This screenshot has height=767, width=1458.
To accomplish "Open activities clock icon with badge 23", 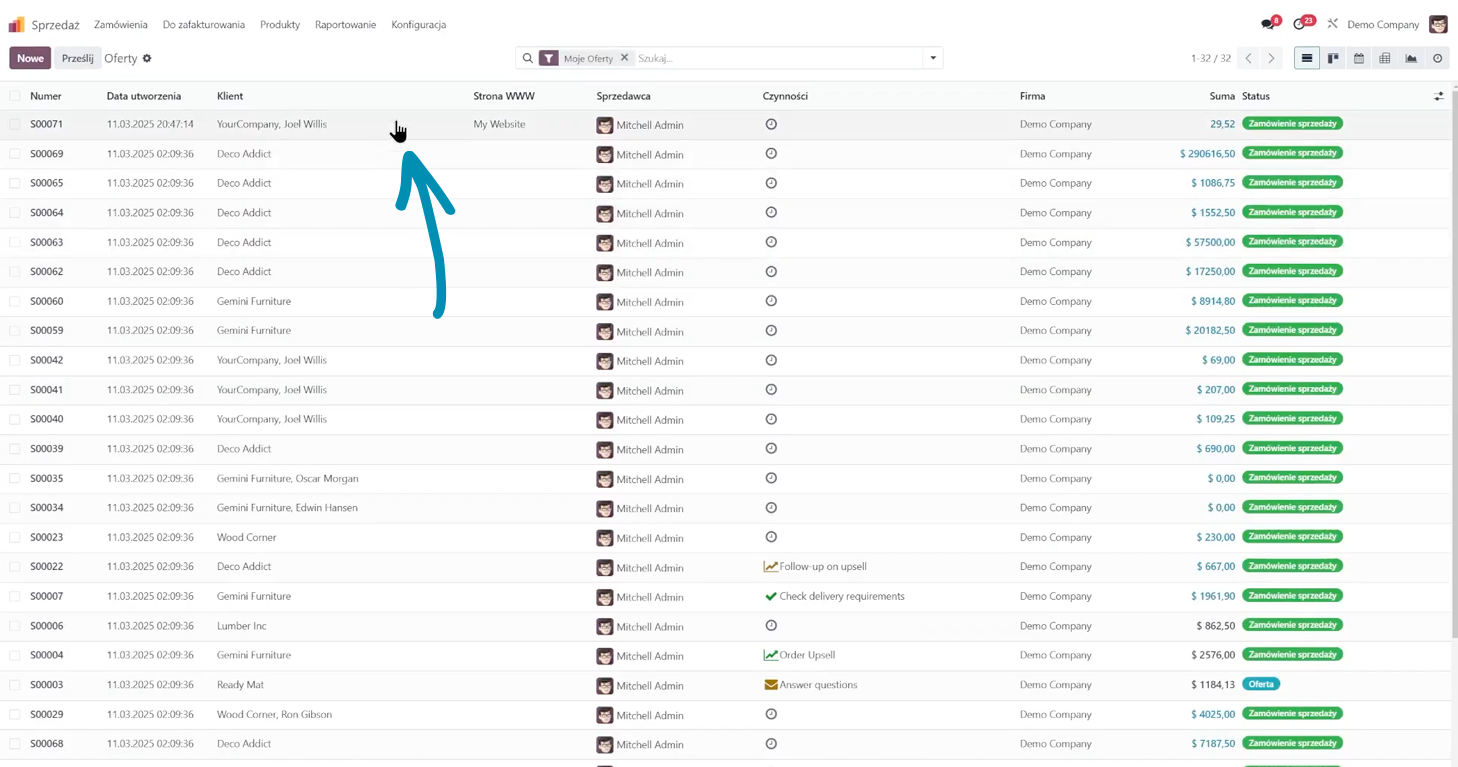I will tap(1299, 24).
